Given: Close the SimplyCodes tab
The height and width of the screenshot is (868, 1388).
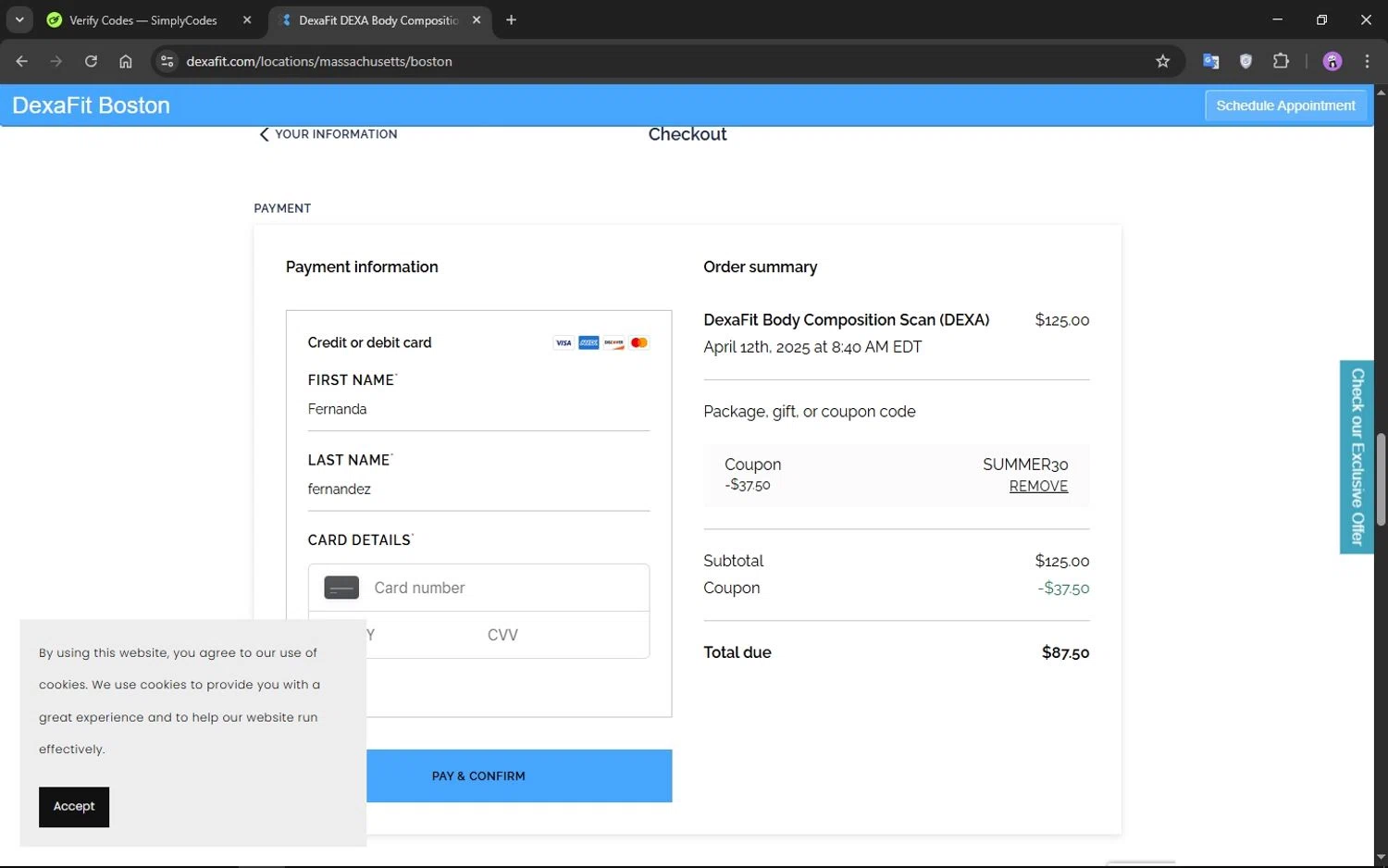Looking at the screenshot, I should 247,19.
